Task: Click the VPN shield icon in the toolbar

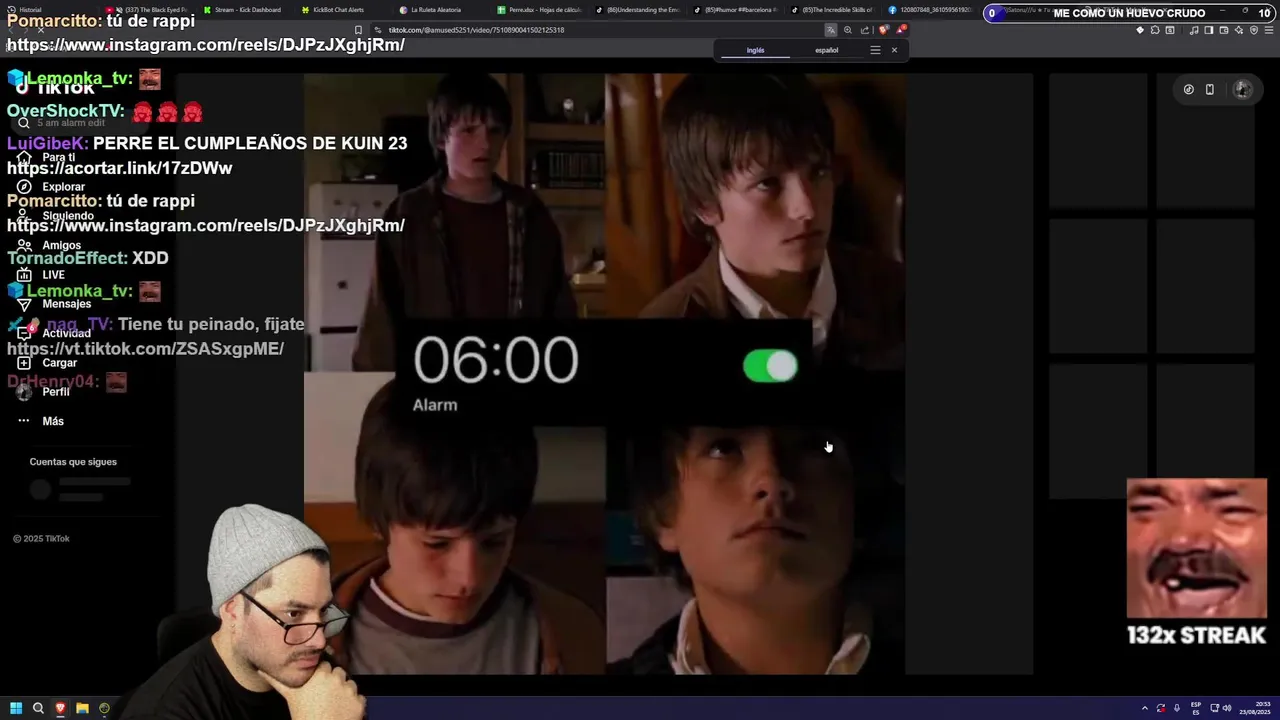Action: pyautogui.click(x=1254, y=30)
